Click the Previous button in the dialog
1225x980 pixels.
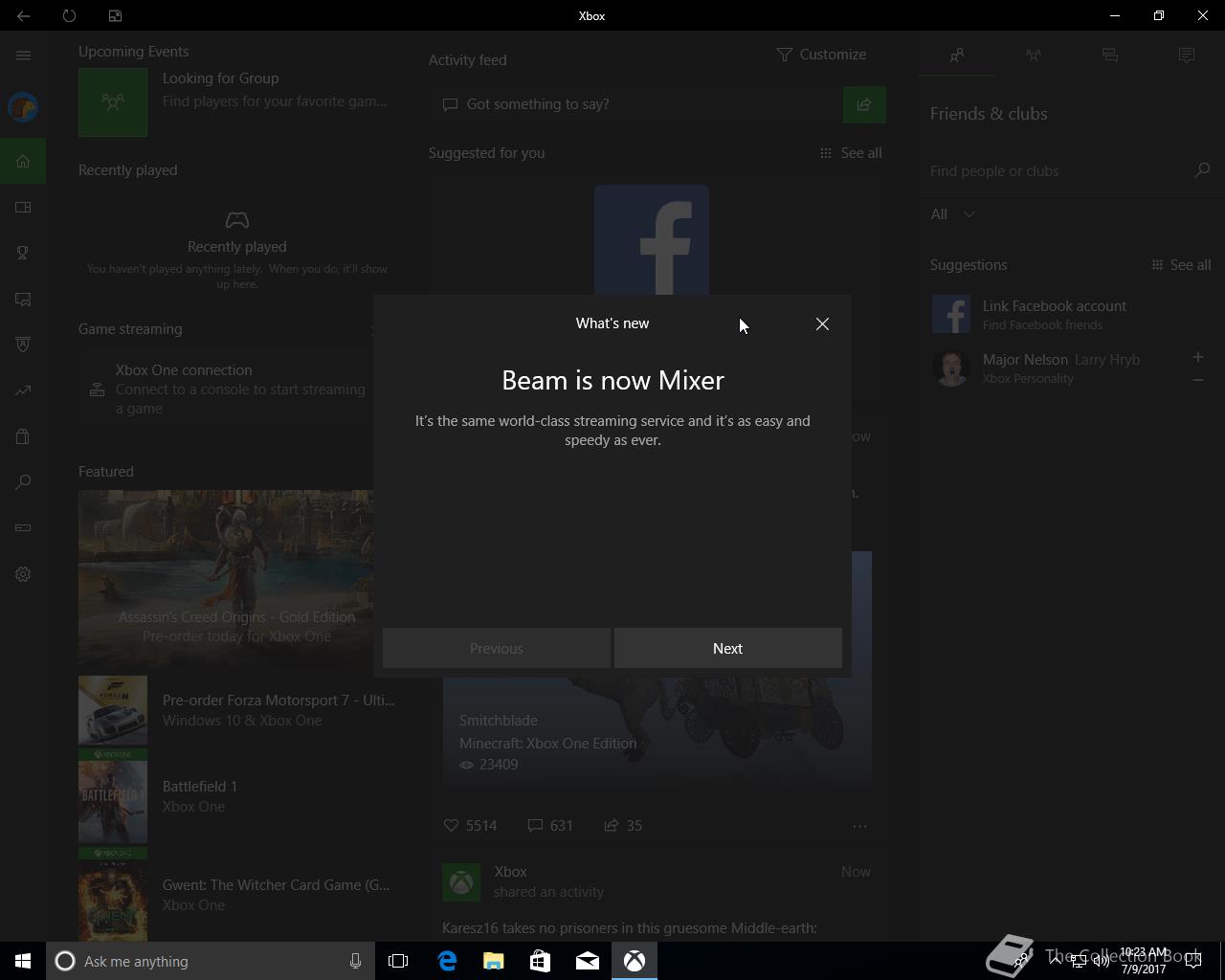pyautogui.click(x=496, y=648)
